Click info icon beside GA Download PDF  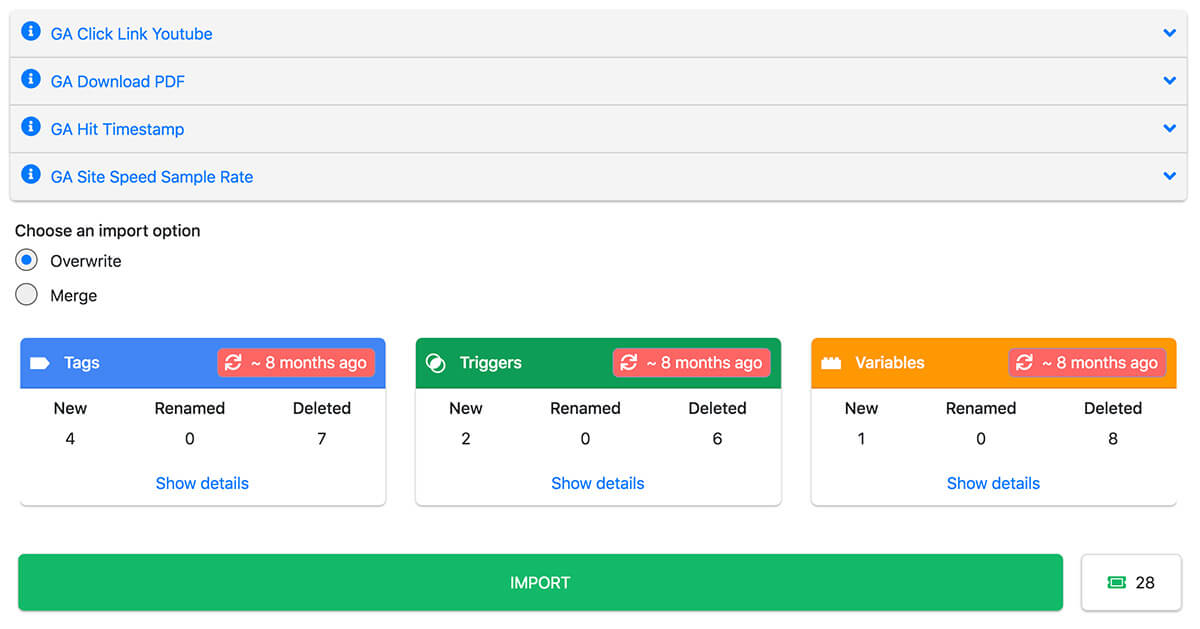(31, 80)
